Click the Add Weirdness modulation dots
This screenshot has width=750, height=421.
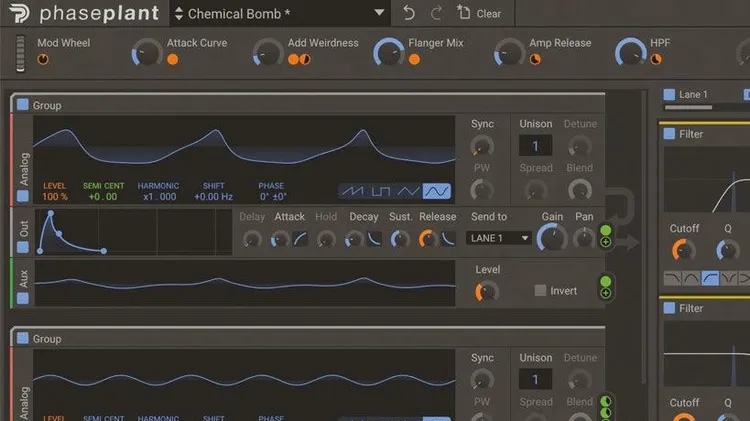coord(299,59)
